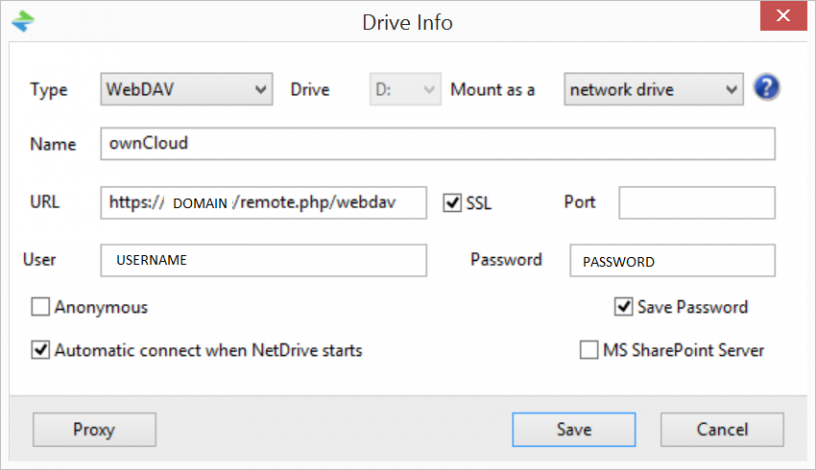
Task: Expand the Mount as a network drive dropdown
Action: [x=654, y=90]
